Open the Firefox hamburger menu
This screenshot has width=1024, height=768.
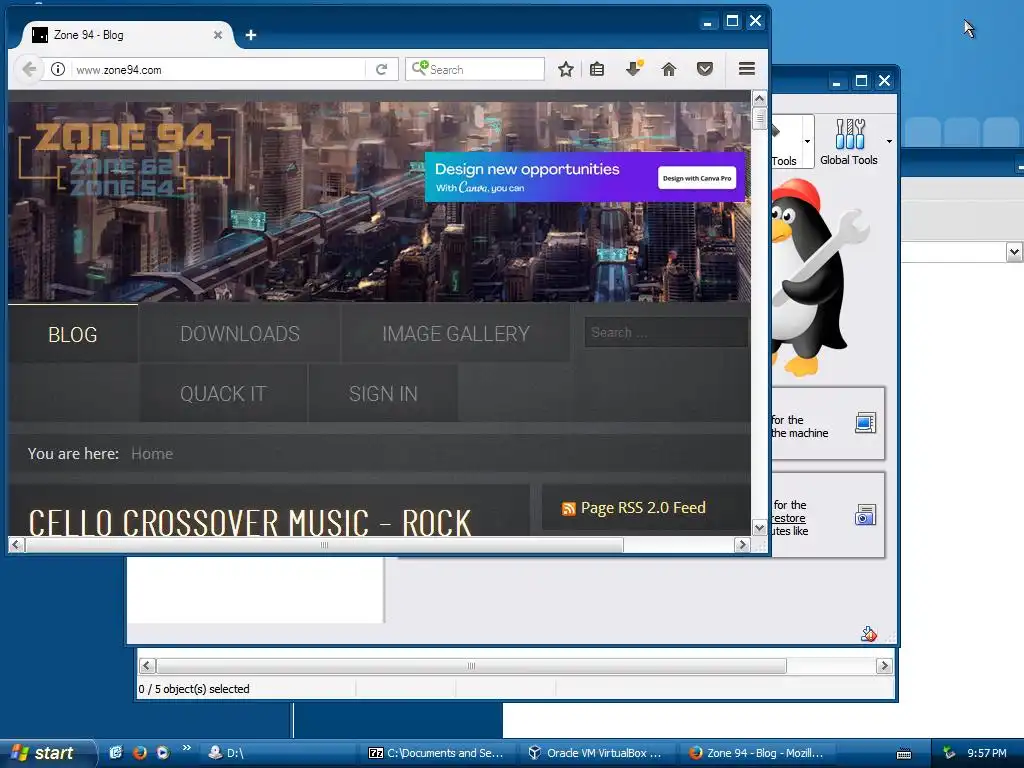pos(746,69)
